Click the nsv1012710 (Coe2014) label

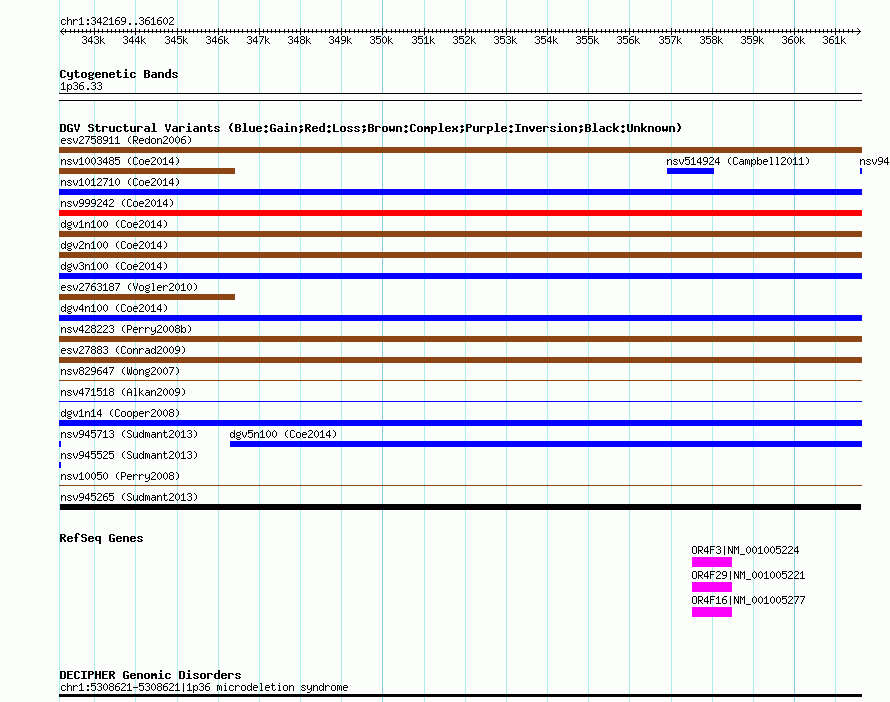click(x=120, y=182)
